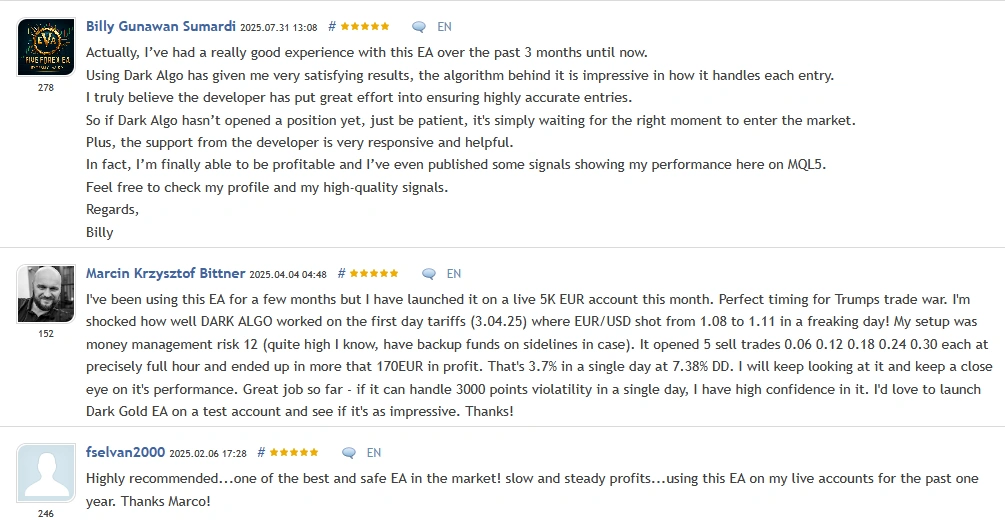The width and height of the screenshot is (1005, 522).
Task: Click the five-star rating on Billy's review
Action: click(365, 27)
